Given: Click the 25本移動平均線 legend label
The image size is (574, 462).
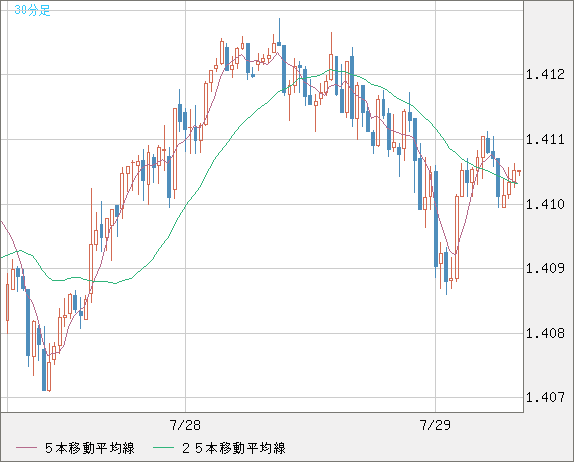Looking at the screenshot, I should [234, 448].
